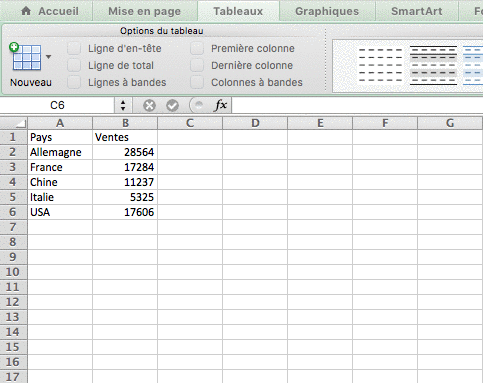Click the formula builder toggle beside fx
This screenshot has width=483, height=383.
(199, 105)
